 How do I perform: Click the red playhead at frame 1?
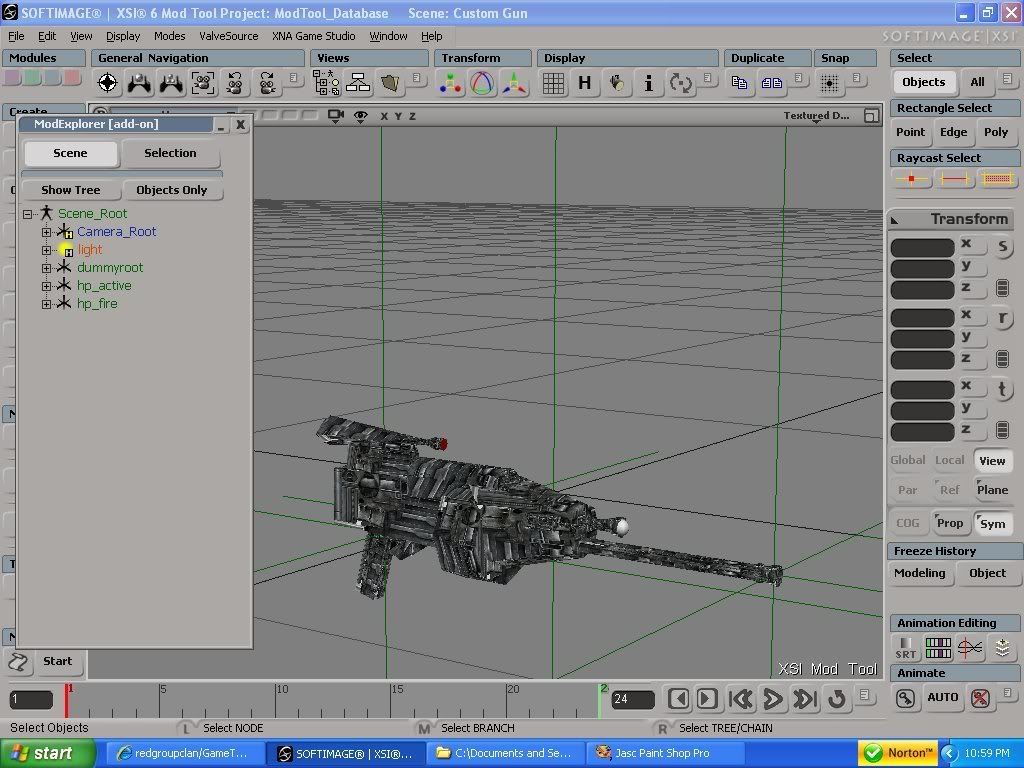tap(66, 700)
